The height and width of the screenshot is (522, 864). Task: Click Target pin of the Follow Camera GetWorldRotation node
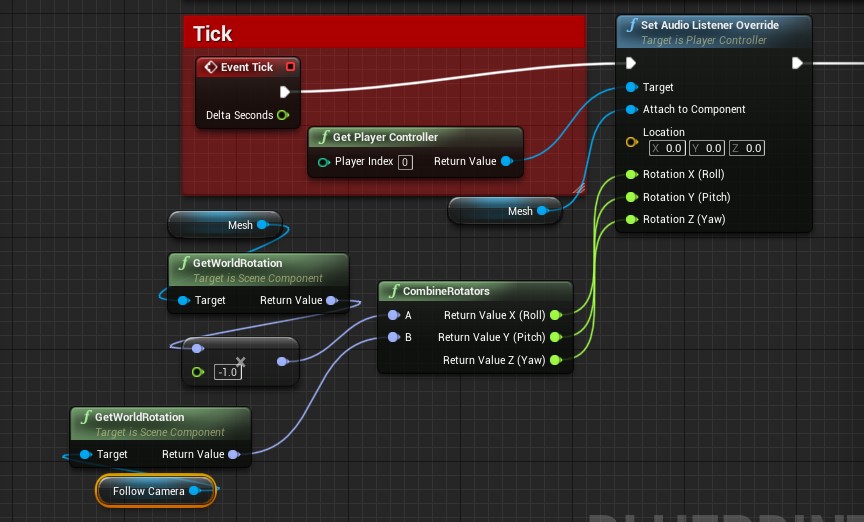[x=85, y=455]
